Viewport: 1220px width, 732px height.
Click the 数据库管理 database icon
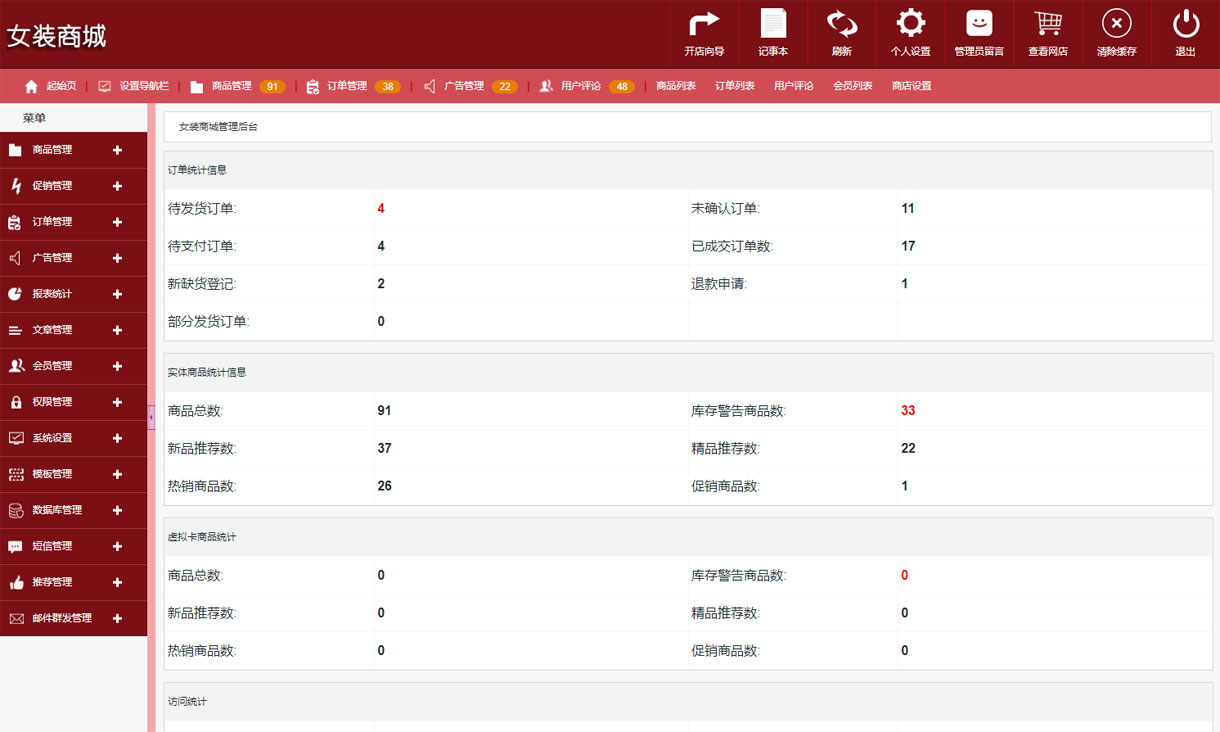point(15,510)
